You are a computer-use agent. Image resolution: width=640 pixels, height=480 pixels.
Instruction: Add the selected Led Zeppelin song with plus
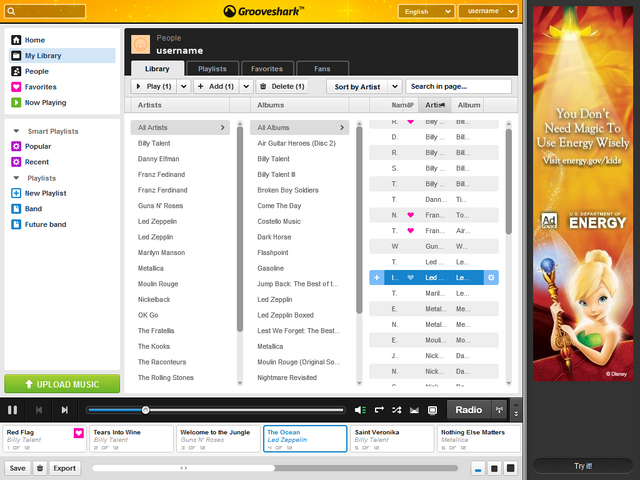pos(377,278)
